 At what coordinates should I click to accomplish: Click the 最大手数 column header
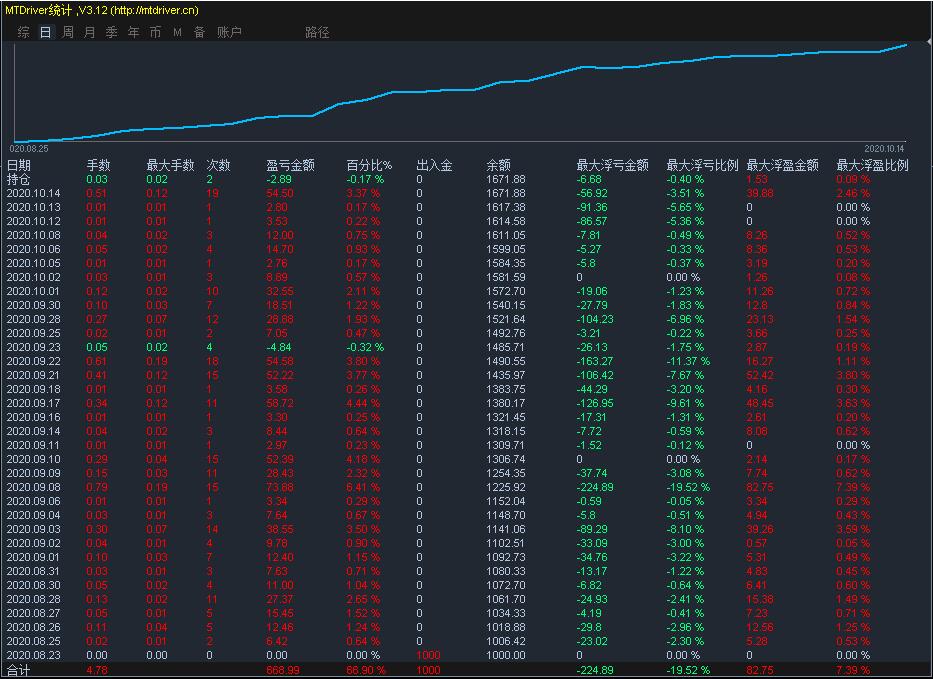pos(170,165)
